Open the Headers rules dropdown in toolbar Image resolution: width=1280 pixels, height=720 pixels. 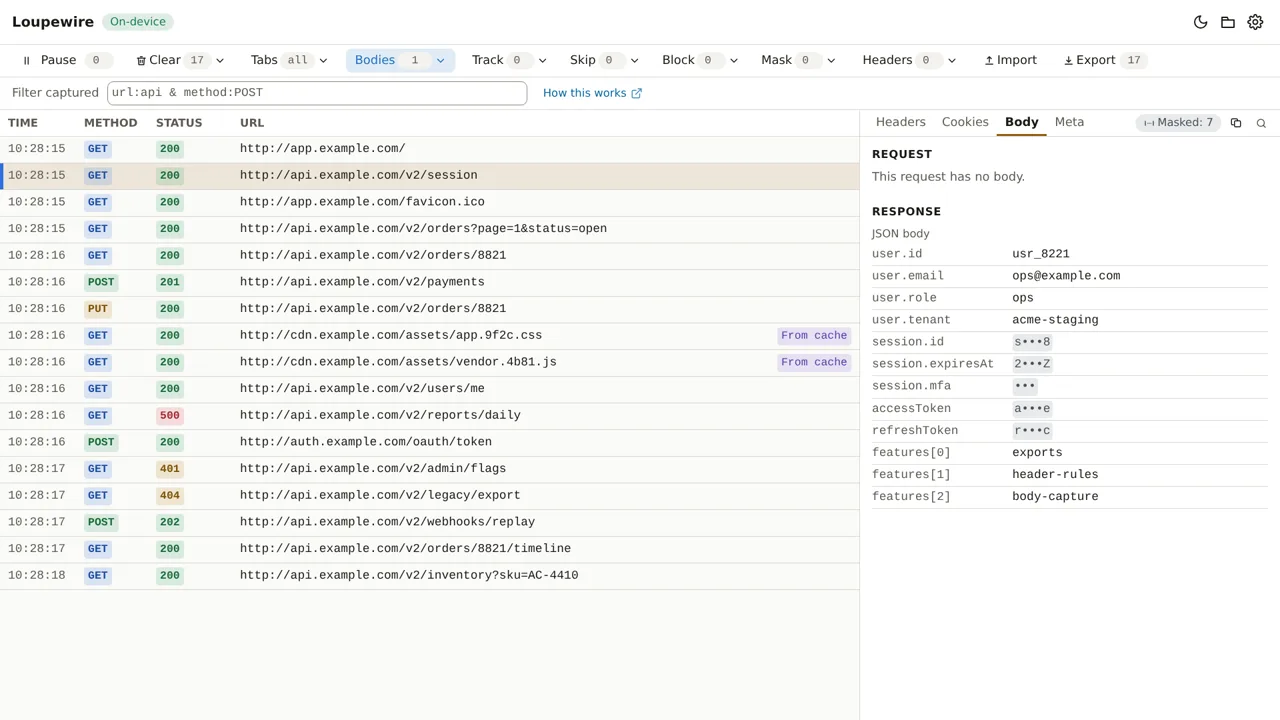[x=951, y=60]
